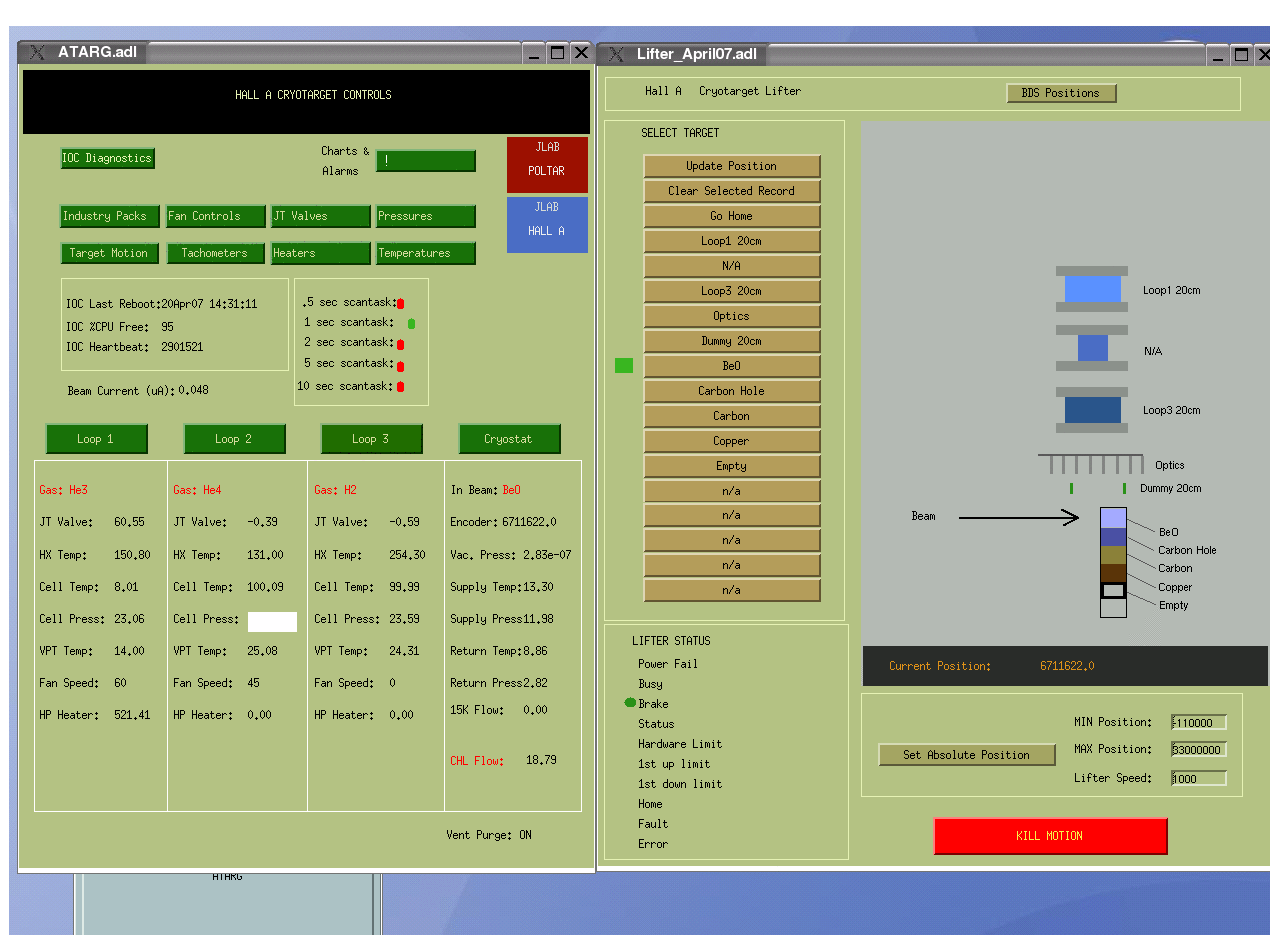Screen dimensions: 1270x935
Task: Click the BeO segment of target stack
Action: click(x=1113, y=518)
